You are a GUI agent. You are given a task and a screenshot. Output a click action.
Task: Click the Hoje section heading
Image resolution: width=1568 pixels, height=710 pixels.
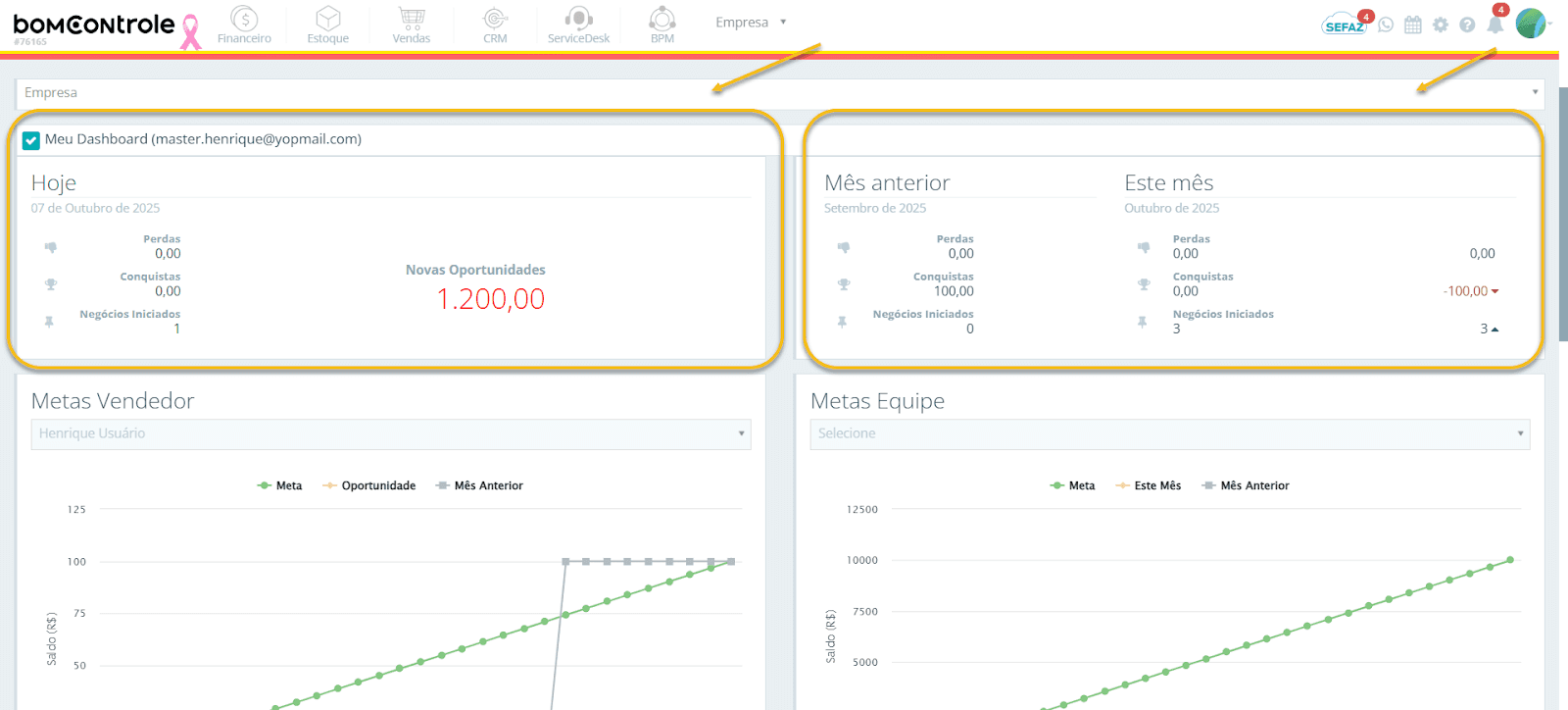point(54,183)
